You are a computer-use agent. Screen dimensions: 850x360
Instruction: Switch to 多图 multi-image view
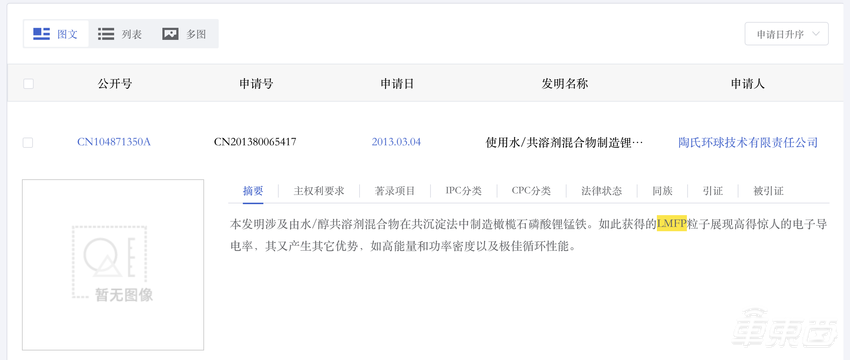[184, 34]
